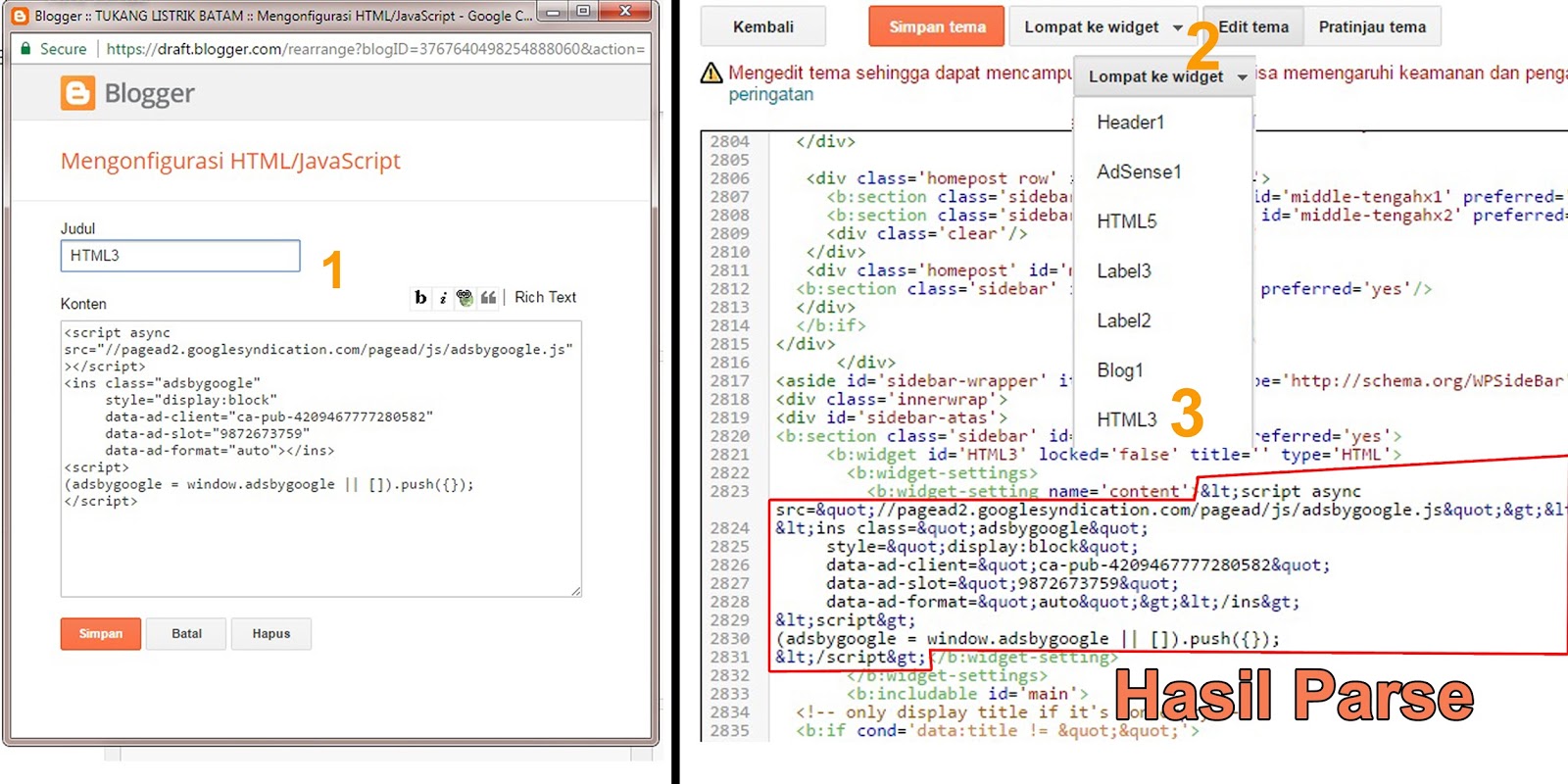
Task: Save the theme with Simpan tema
Action: click(x=937, y=27)
